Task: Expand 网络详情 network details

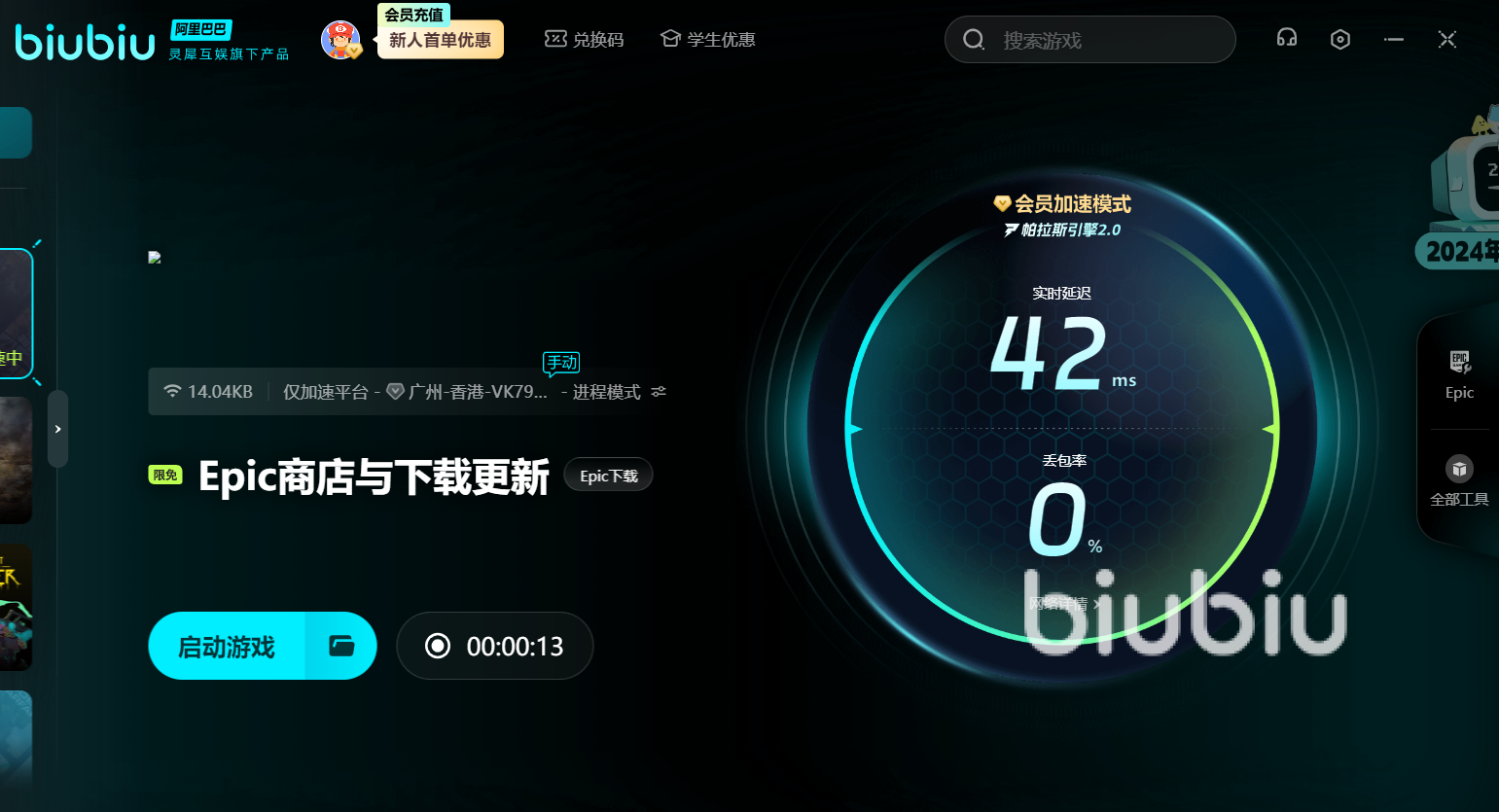Action: 1063,604
